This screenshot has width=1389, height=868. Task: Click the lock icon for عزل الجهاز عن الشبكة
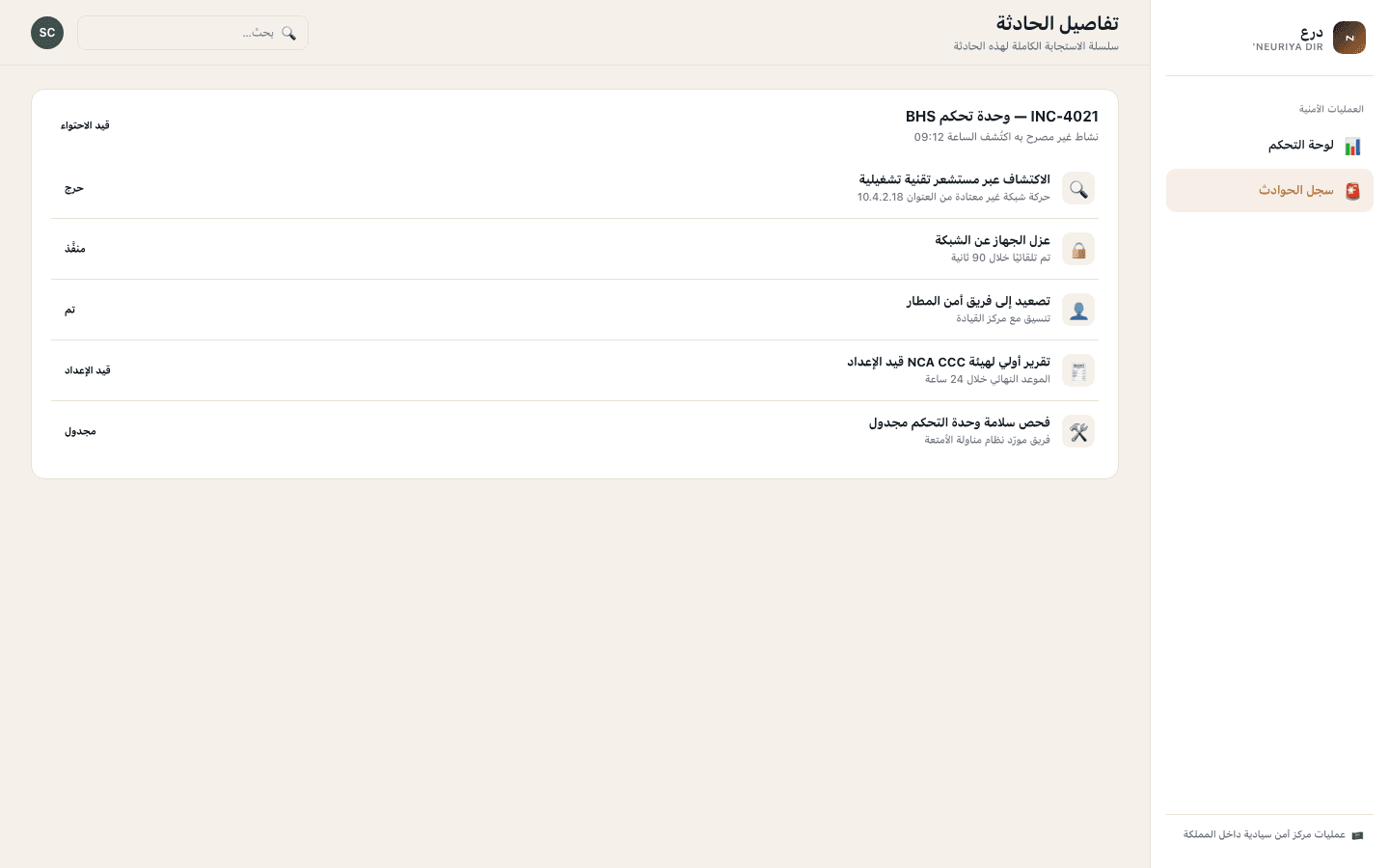(x=1078, y=249)
